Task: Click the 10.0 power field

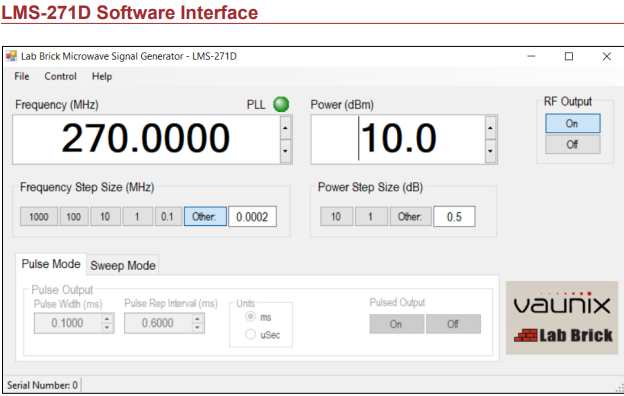Action: (x=398, y=139)
